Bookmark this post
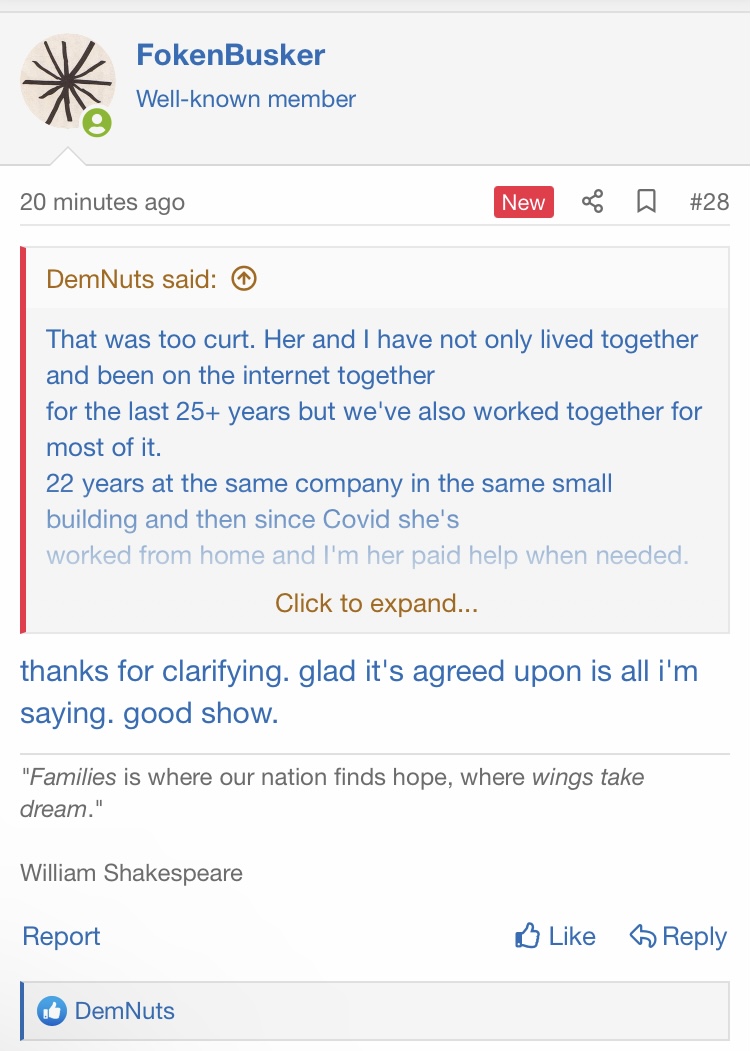The height and width of the screenshot is (1051, 750). pyautogui.click(x=647, y=202)
